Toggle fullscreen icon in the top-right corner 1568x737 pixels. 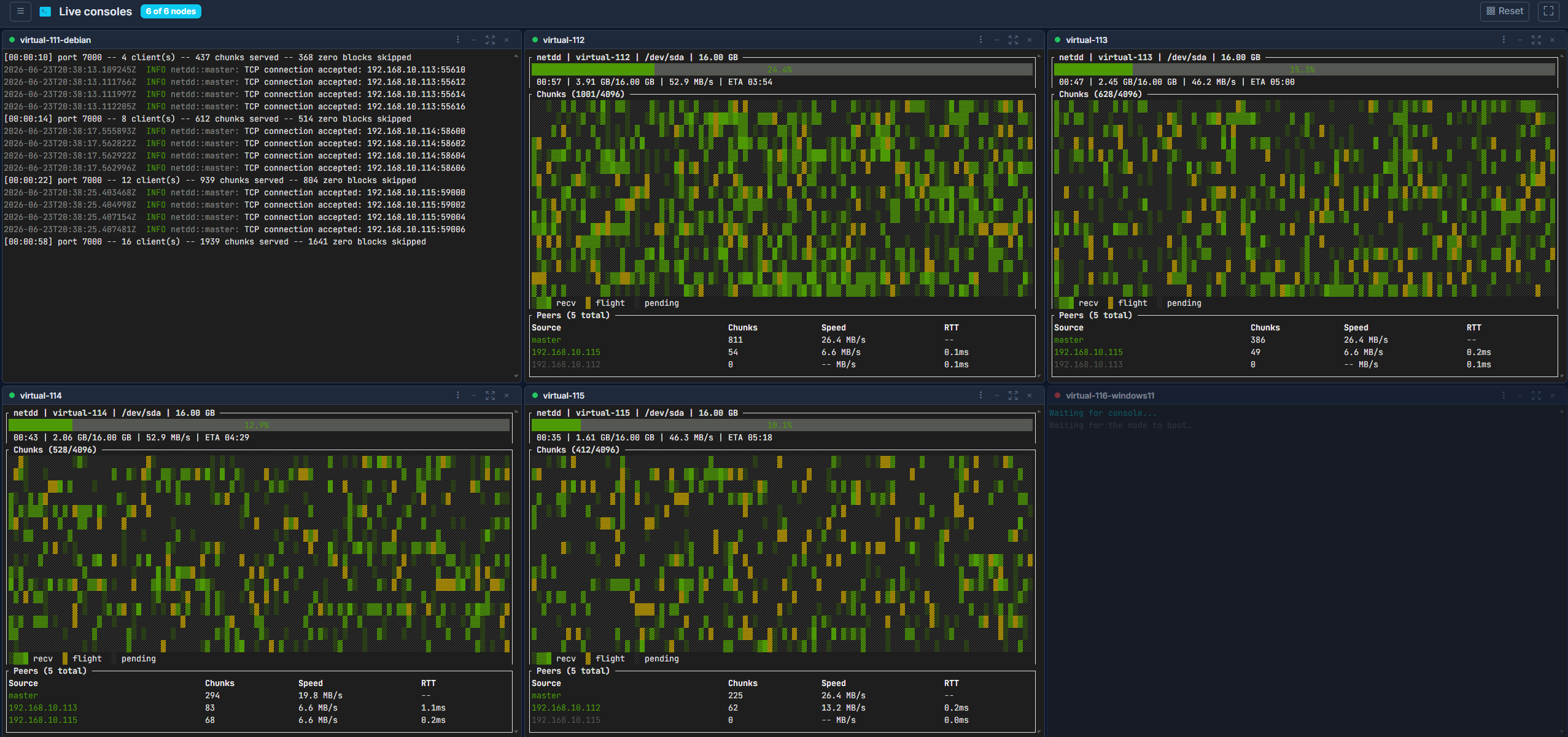pyautogui.click(x=1548, y=11)
